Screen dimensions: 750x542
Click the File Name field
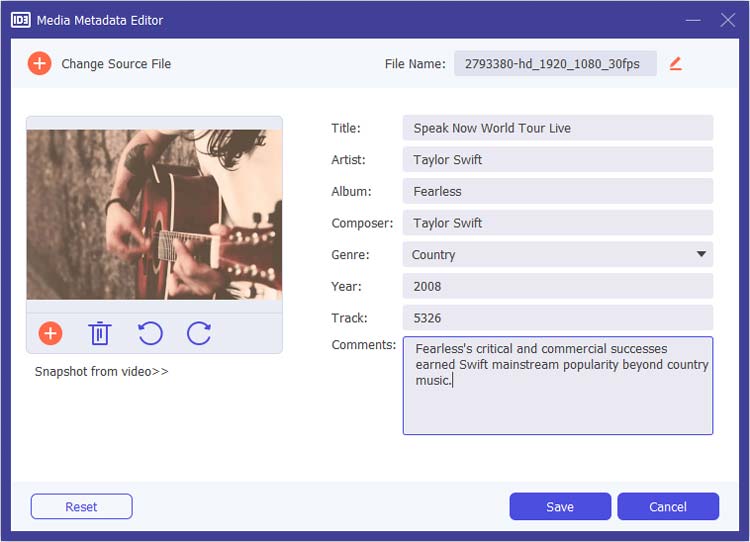[555, 64]
